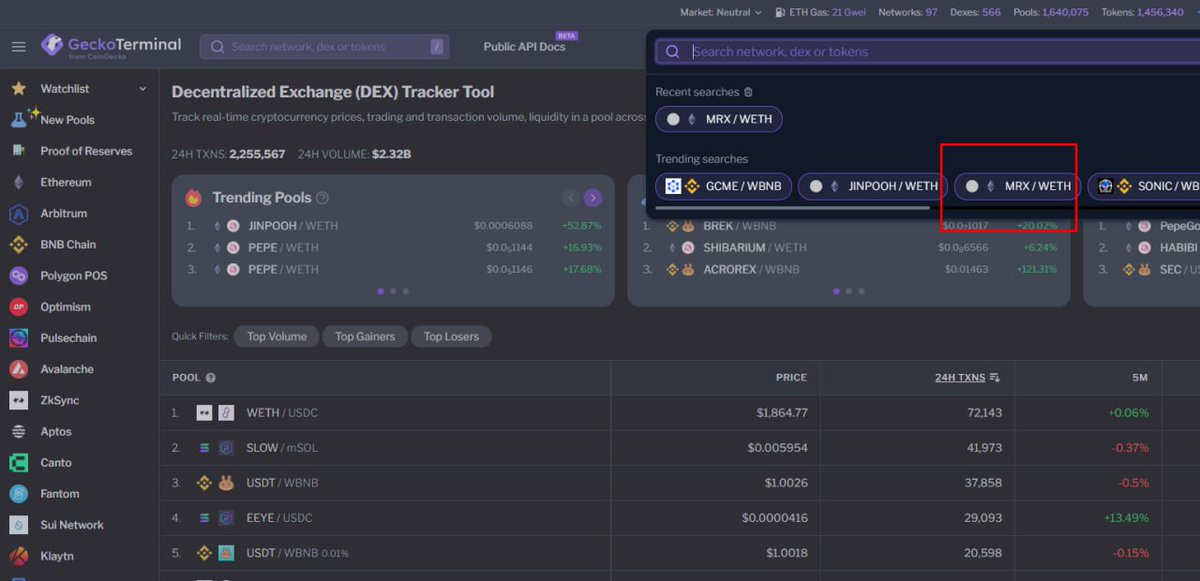The height and width of the screenshot is (581, 1200).
Task: Open JINPOOH / WETH trending pool
Action: tap(293, 226)
